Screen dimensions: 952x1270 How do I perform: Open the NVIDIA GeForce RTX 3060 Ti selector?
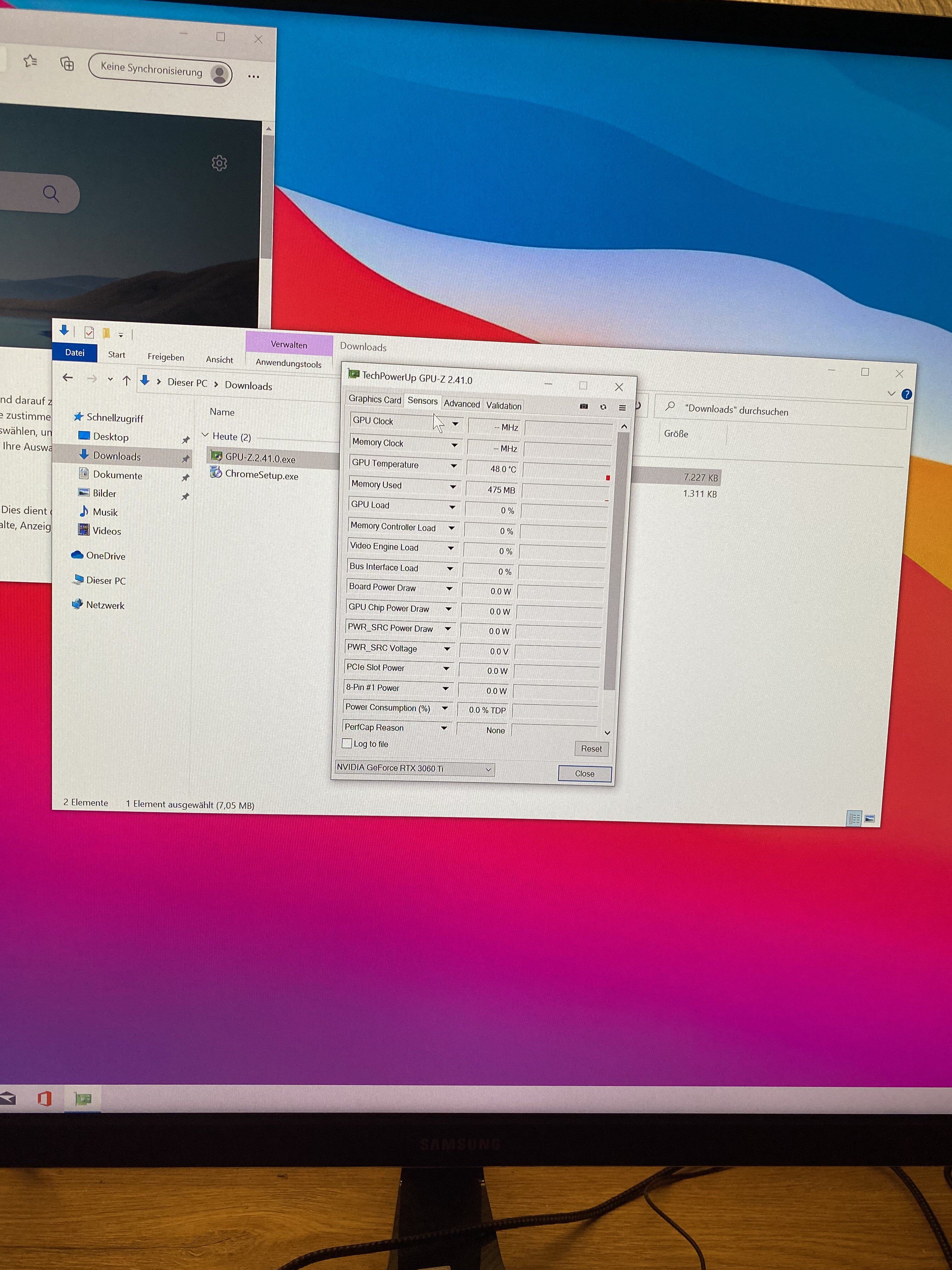point(414,768)
